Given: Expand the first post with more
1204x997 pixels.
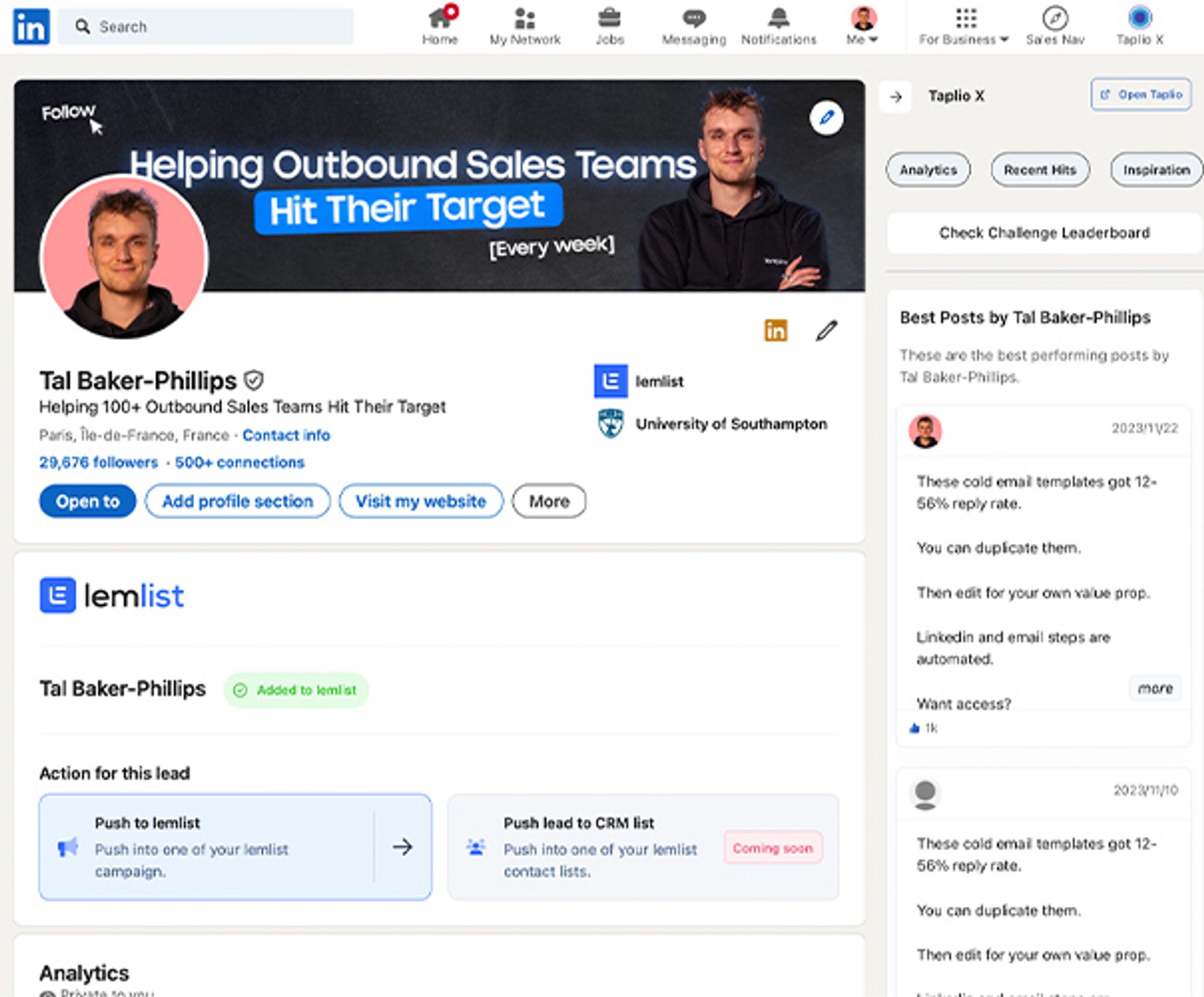Looking at the screenshot, I should (1155, 688).
